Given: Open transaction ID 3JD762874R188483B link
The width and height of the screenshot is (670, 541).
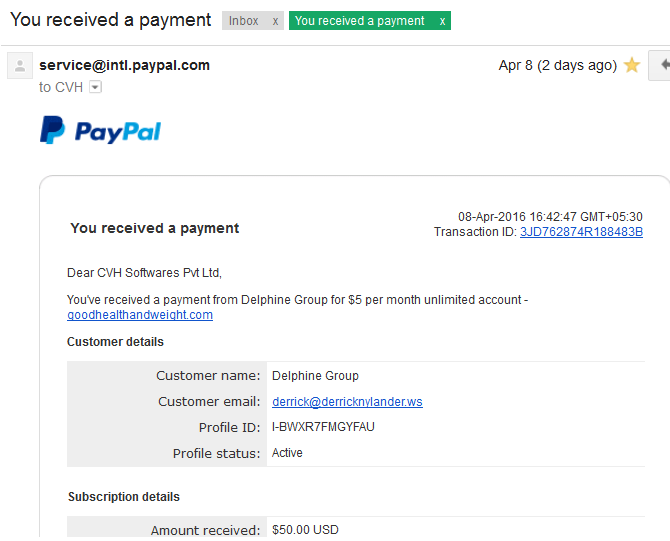Looking at the screenshot, I should pos(581,232).
